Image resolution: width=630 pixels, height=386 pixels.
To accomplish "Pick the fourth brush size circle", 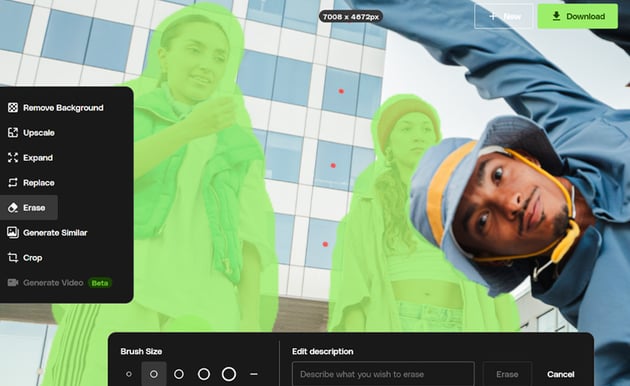I will [x=204, y=374].
